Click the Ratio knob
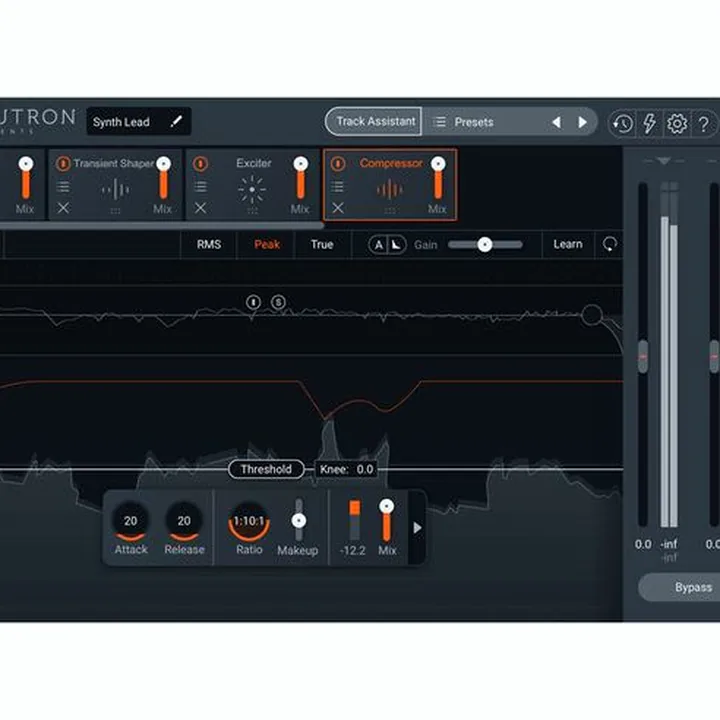The height and width of the screenshot is (720, 720). point(249,521)
